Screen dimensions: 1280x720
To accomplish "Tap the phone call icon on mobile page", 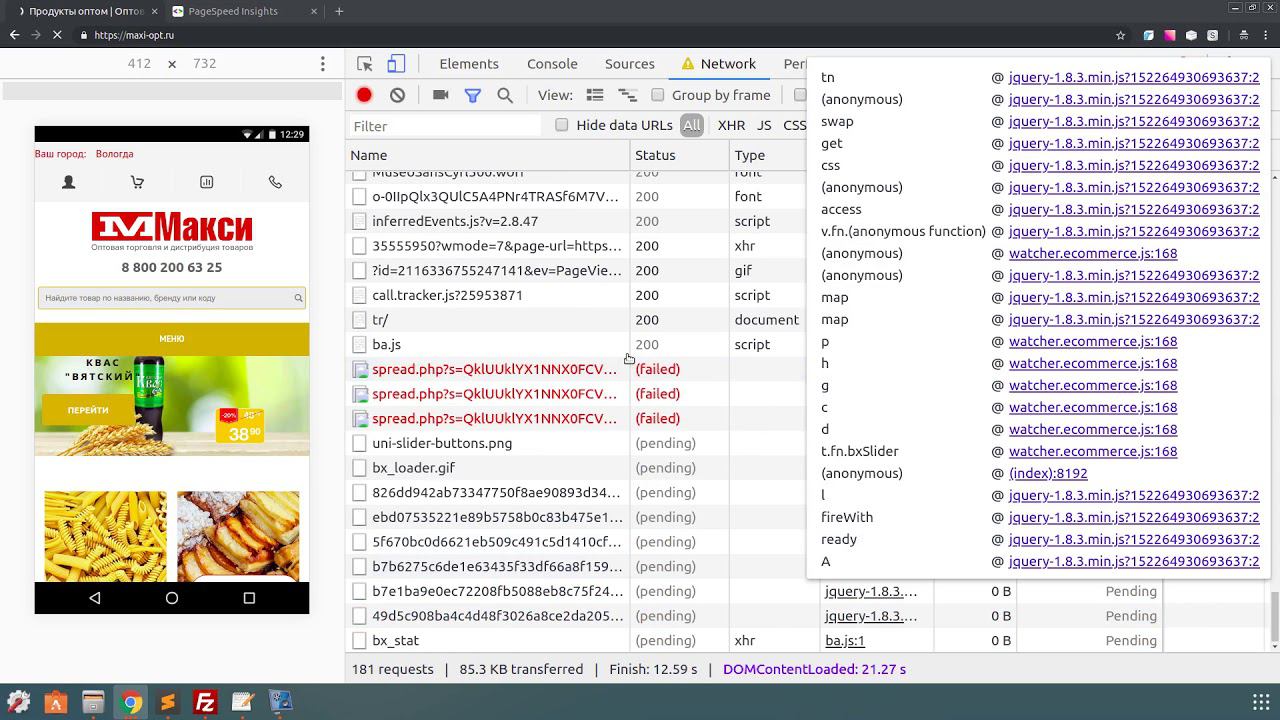I will (275, 182).
